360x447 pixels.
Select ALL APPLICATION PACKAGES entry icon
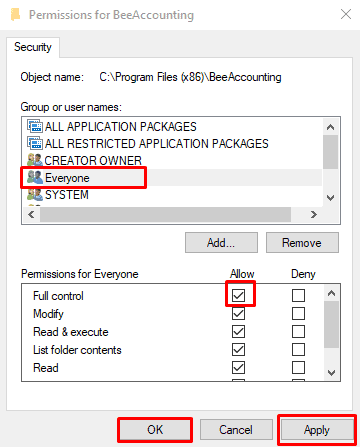click(35, 126)
